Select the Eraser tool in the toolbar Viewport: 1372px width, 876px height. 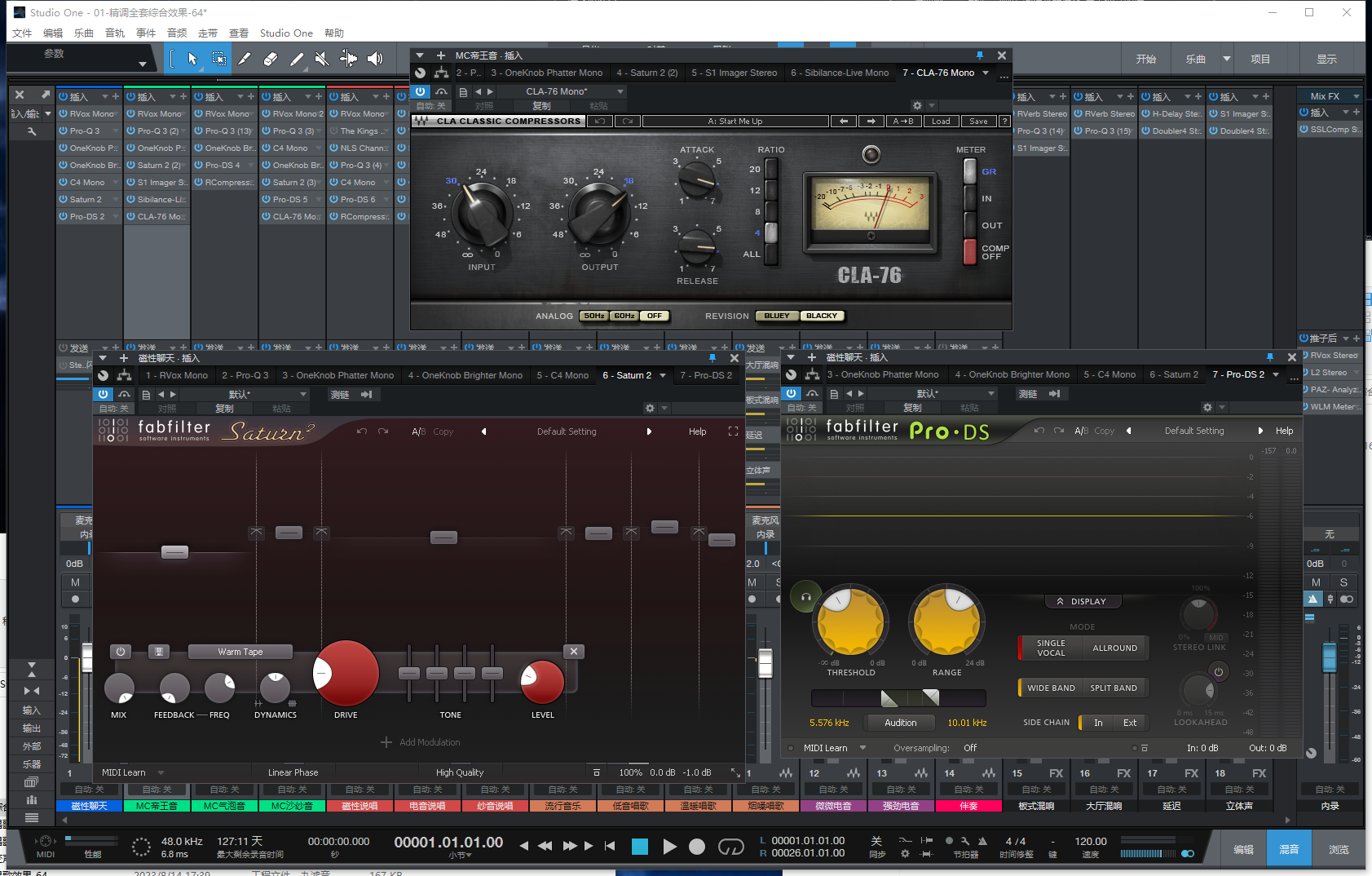271,59
